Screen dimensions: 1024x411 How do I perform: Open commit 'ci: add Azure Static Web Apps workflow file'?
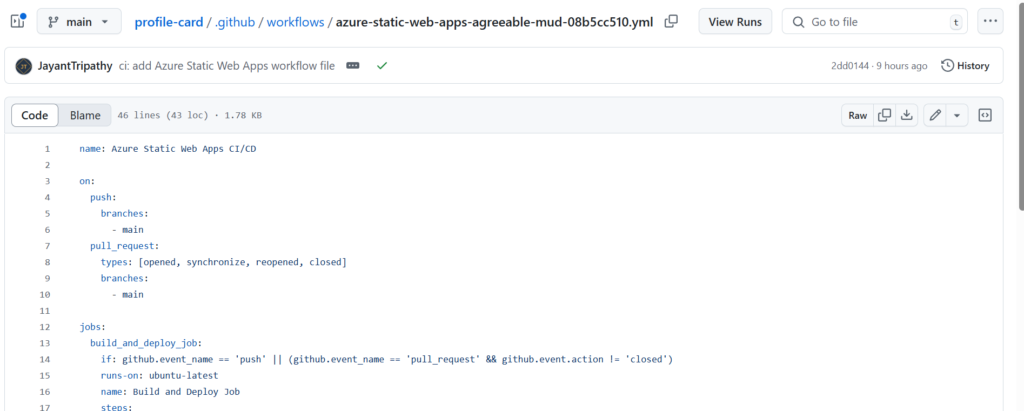point(227,66)
